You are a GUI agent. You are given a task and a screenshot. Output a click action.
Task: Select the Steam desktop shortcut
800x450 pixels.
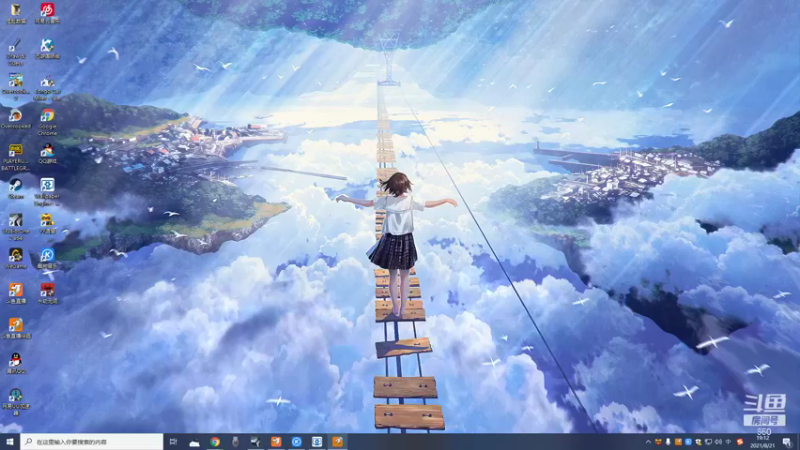pos(15,188)
